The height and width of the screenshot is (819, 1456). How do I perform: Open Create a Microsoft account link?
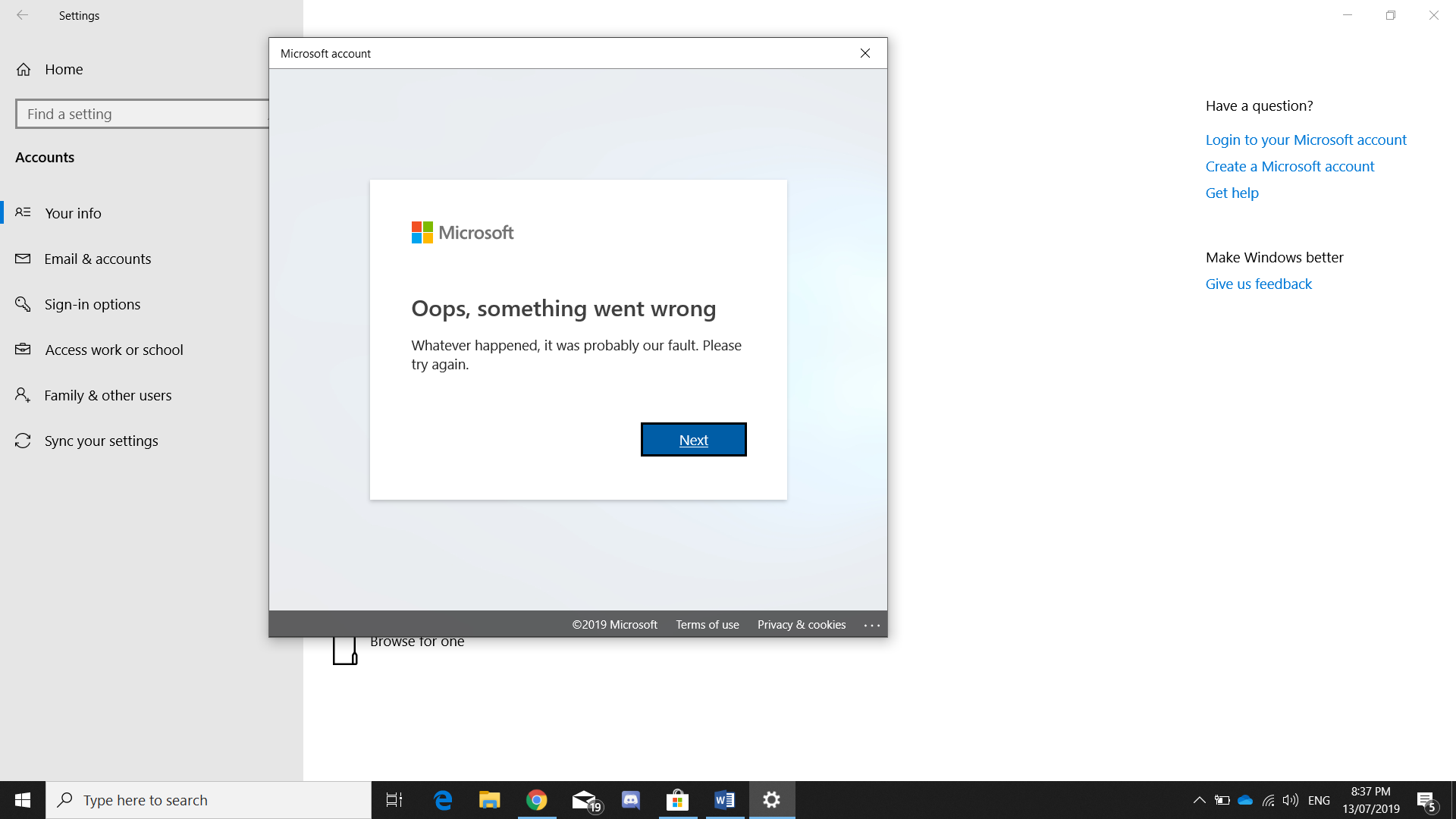tap(1289, 166)
